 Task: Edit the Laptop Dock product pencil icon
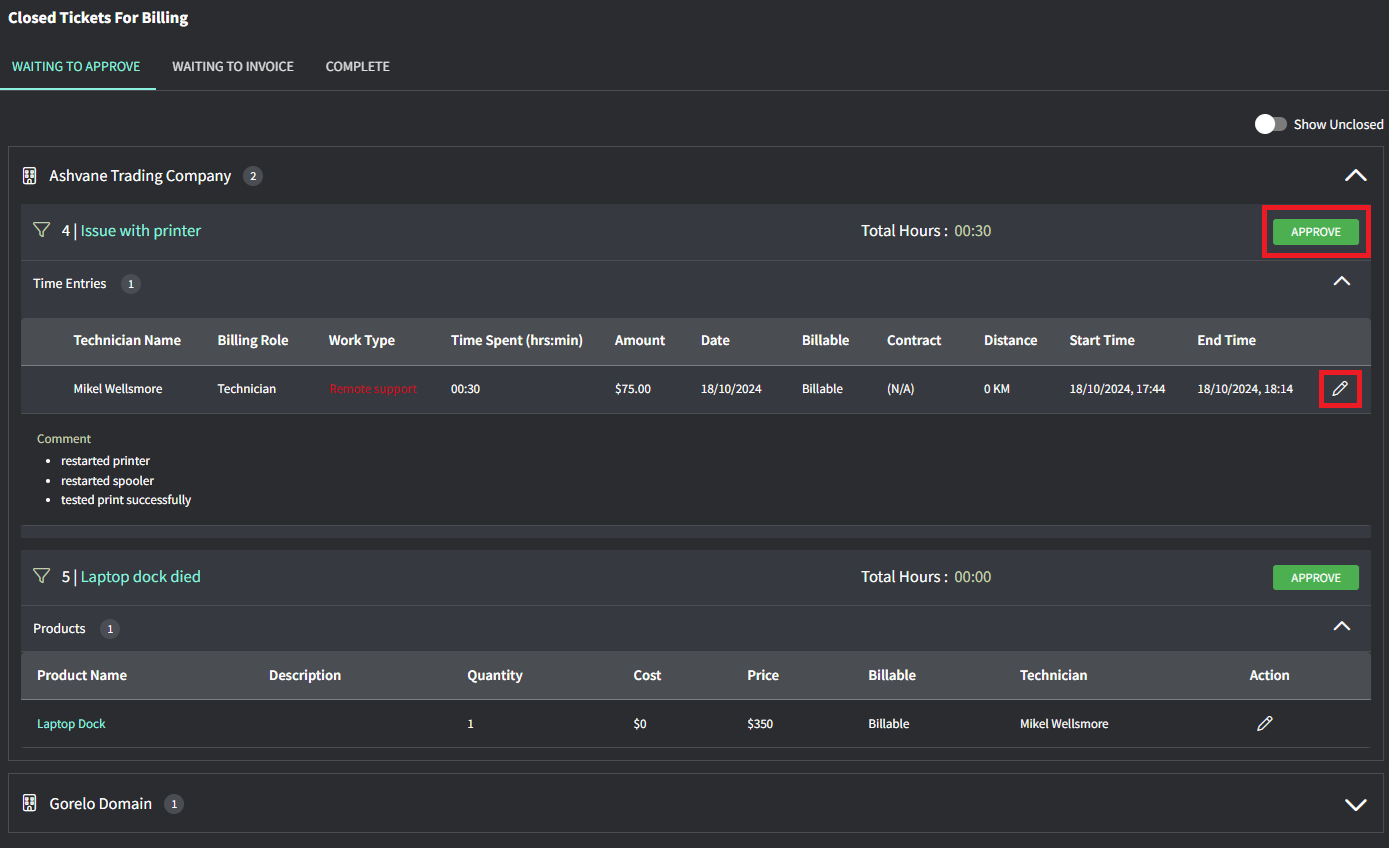pos(1265,723)
